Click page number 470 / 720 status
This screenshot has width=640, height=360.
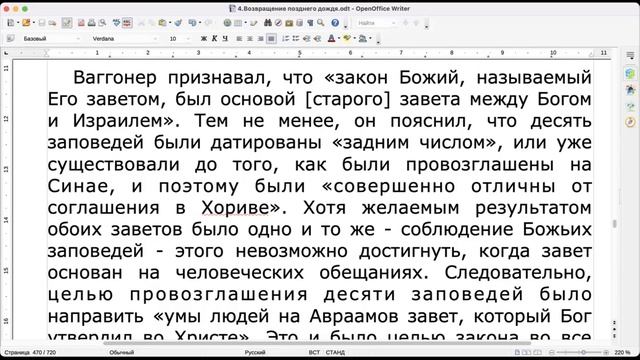31,352
